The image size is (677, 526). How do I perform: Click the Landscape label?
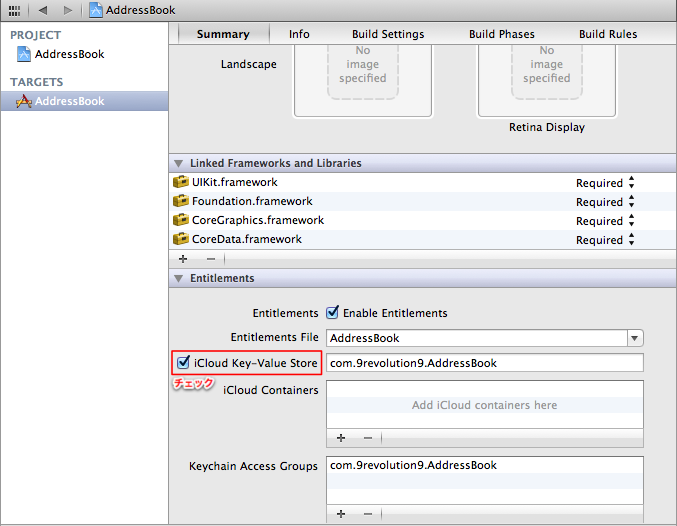point(249,64)
